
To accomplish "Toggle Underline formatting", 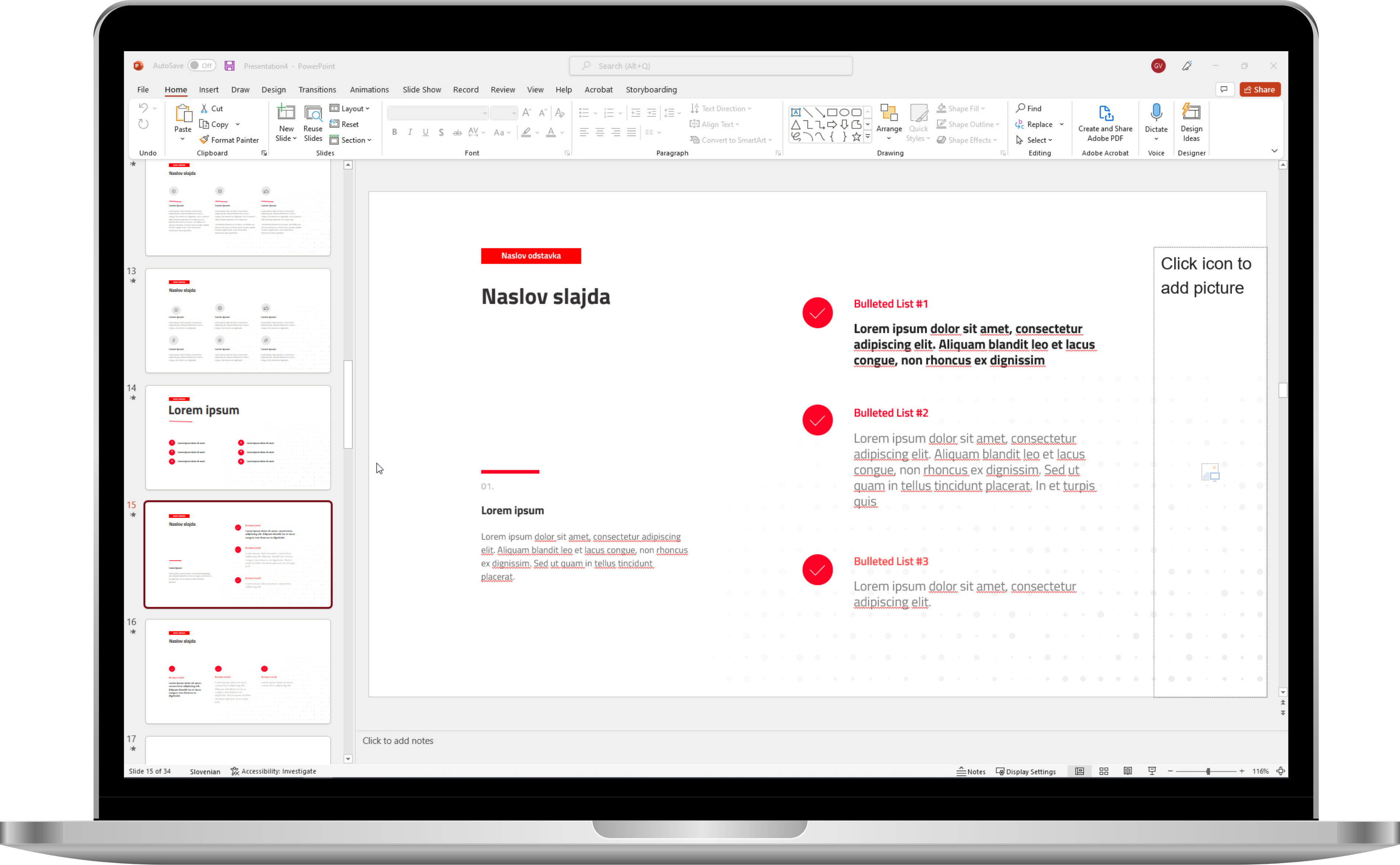I will click(425, 132).
